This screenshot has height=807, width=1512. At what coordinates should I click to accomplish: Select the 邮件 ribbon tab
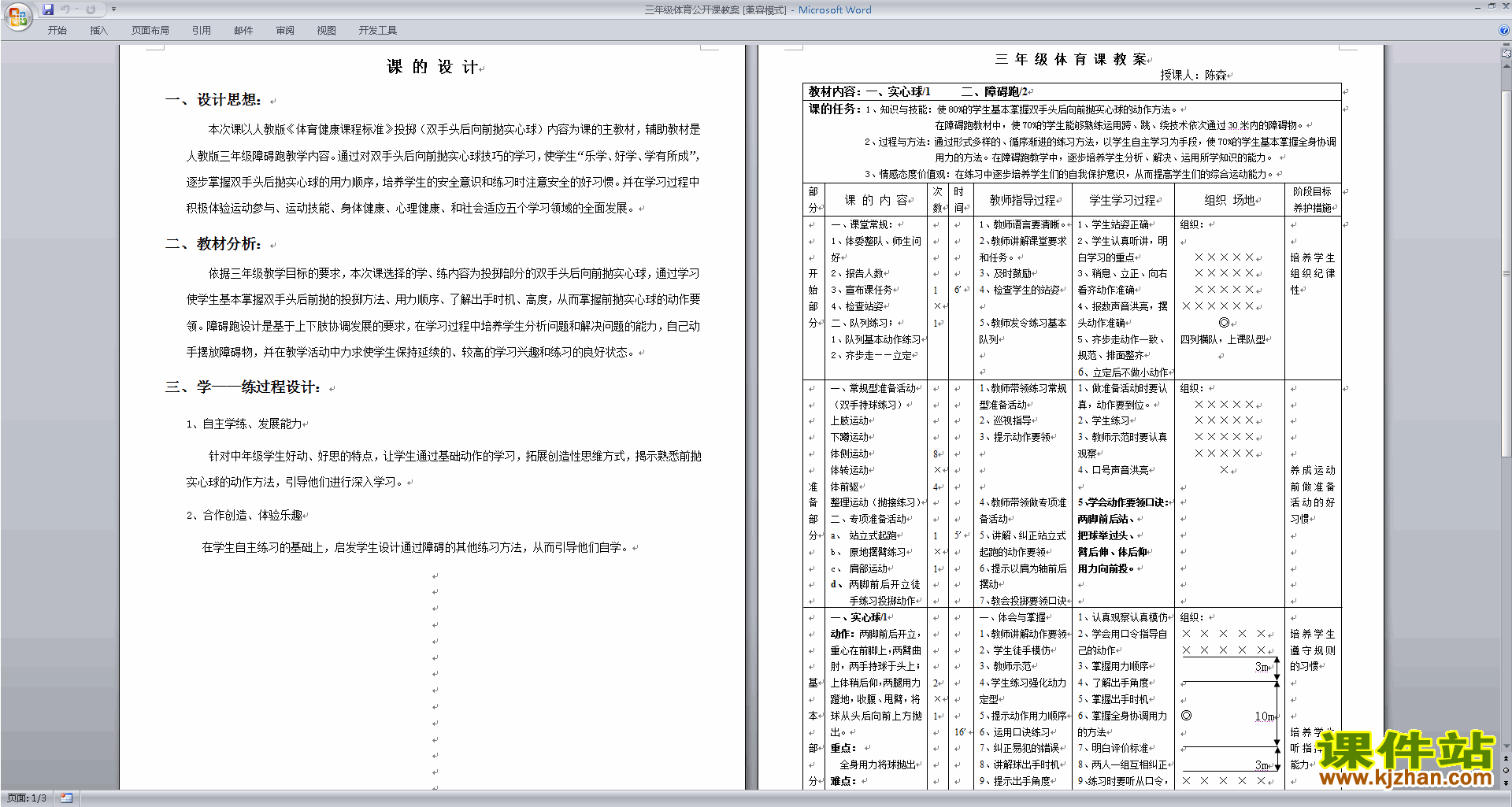point(243,31)
